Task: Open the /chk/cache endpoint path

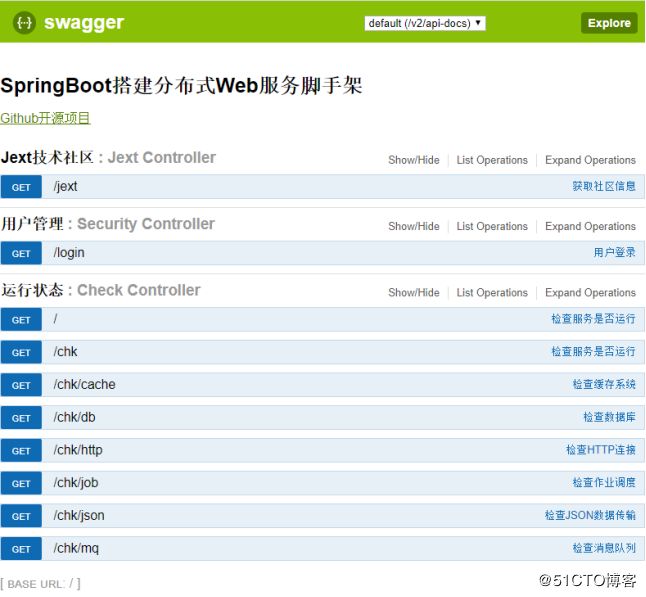Action: [84, 384]
